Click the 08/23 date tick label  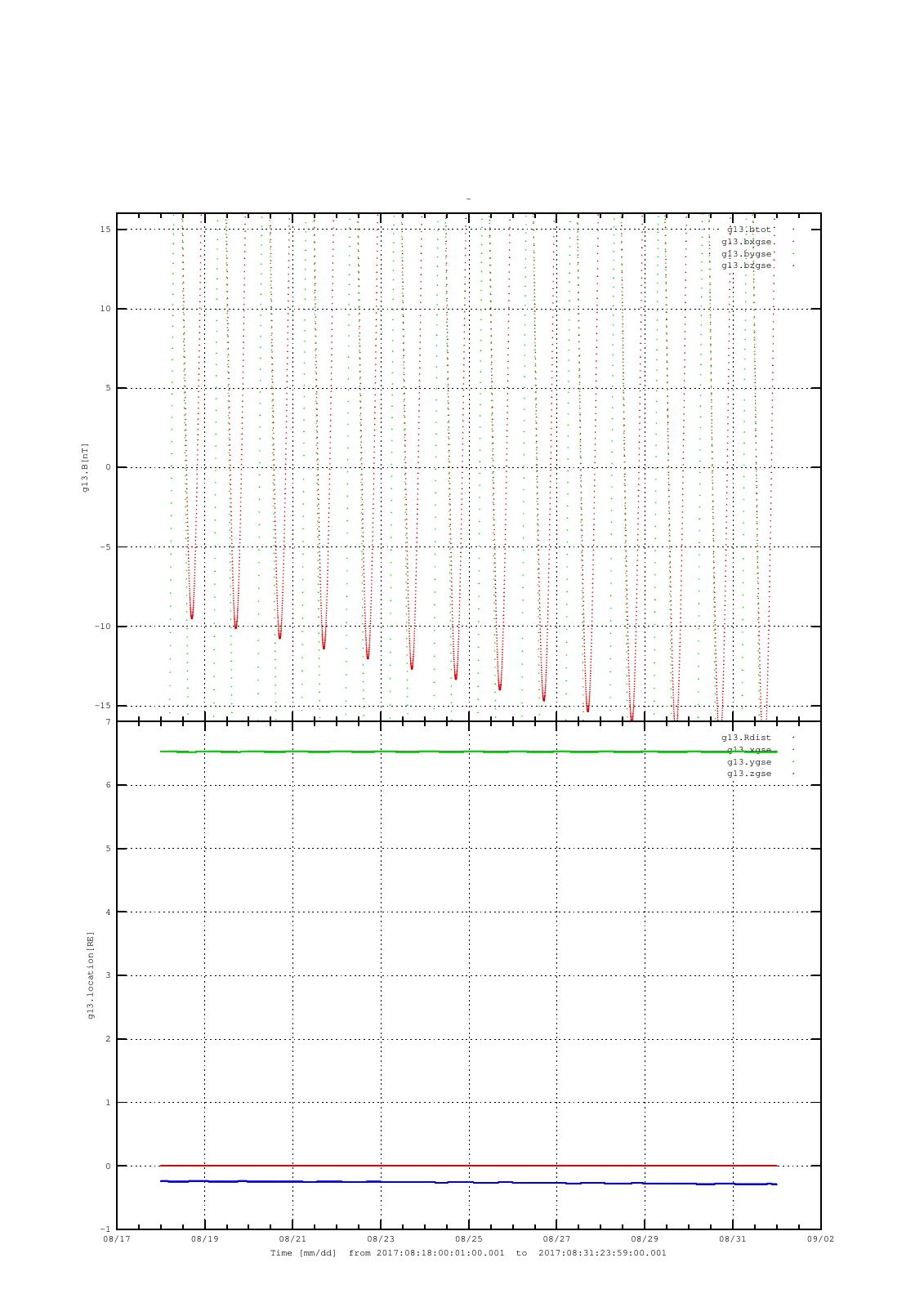[381, 1239]
